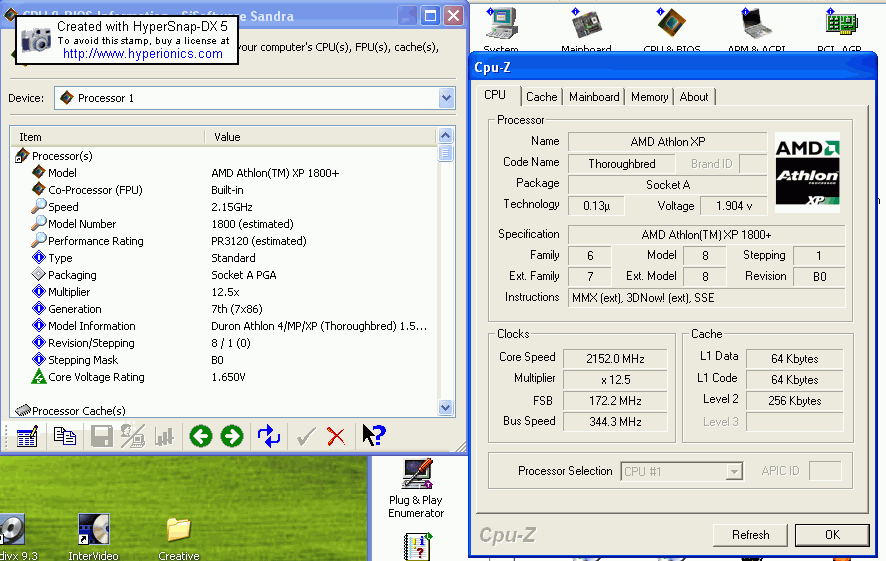
Task: Click the list's scroll down arrow
Action: point(446,407)
